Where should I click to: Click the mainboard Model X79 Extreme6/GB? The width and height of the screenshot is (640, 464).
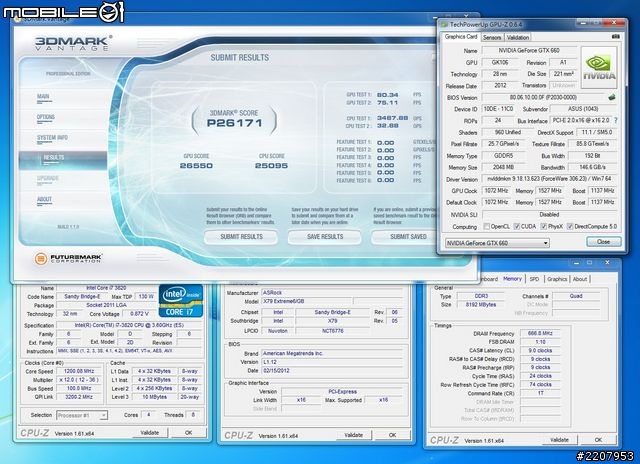point(306,301)
